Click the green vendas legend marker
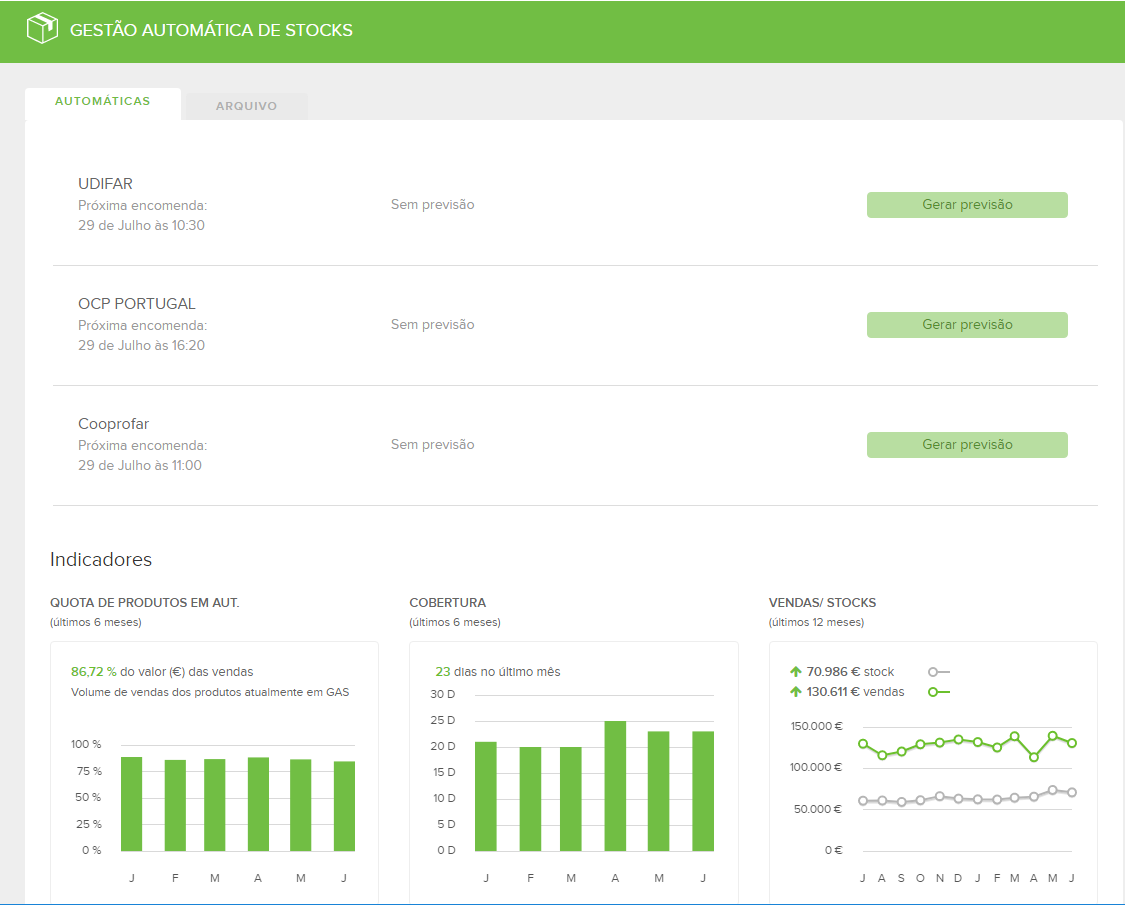Image resolution: width=1125 pixels, height=905 pixels. point(937,692)
